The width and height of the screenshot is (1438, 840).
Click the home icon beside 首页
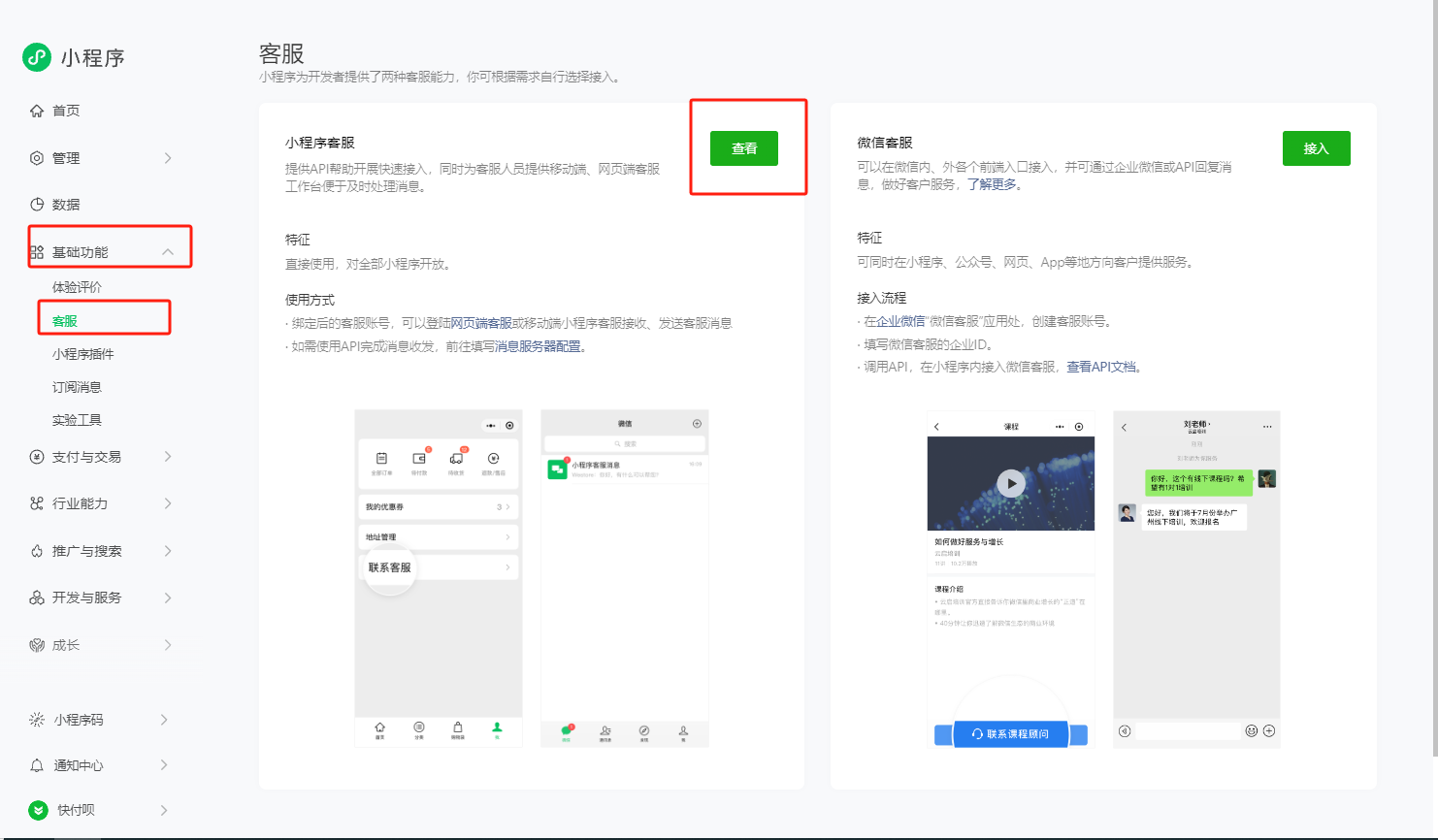point(37,111)
